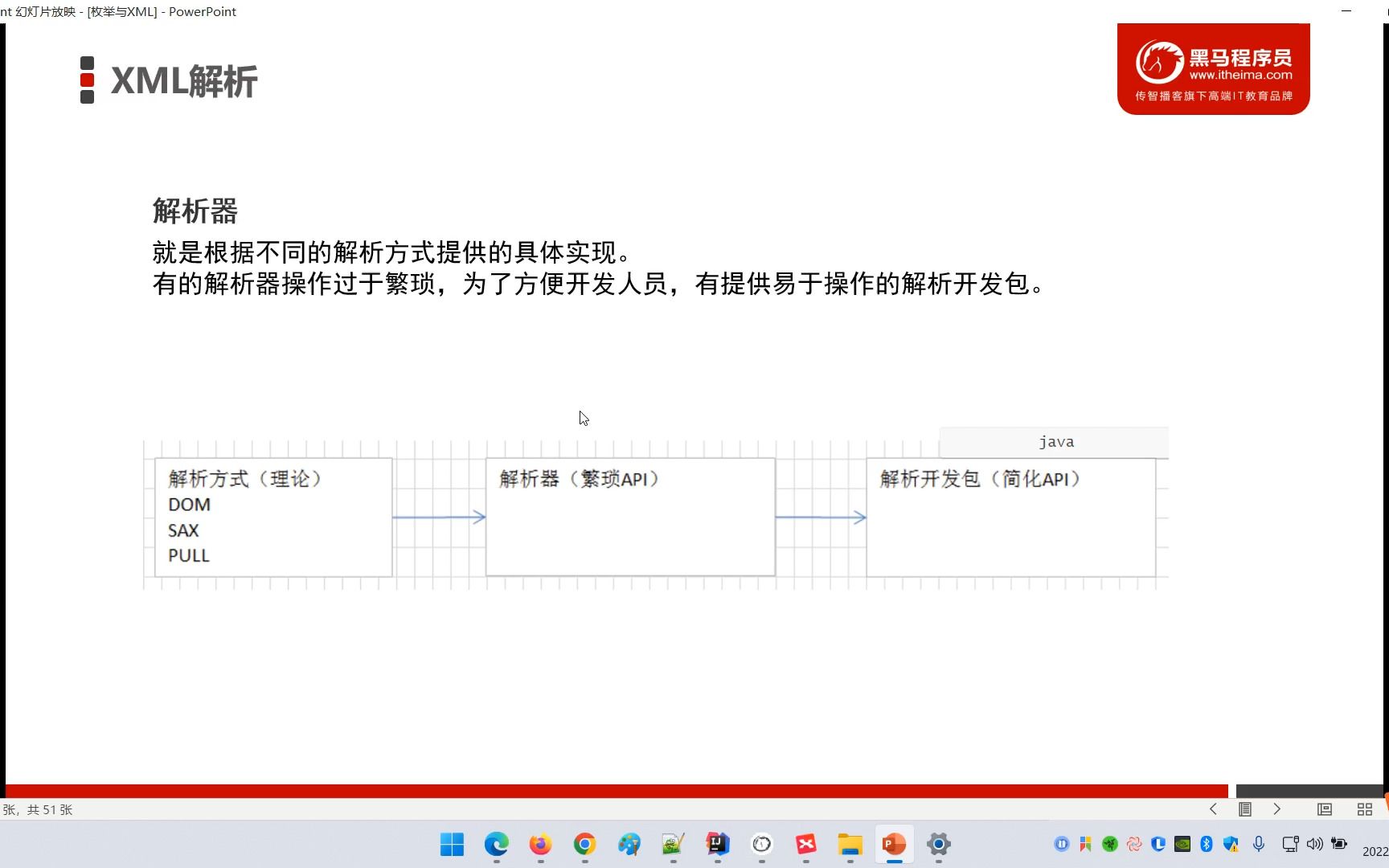1389x868 pixels.
Task: Launch Google Chrome from the taskbar
Action: coord(584,844)
